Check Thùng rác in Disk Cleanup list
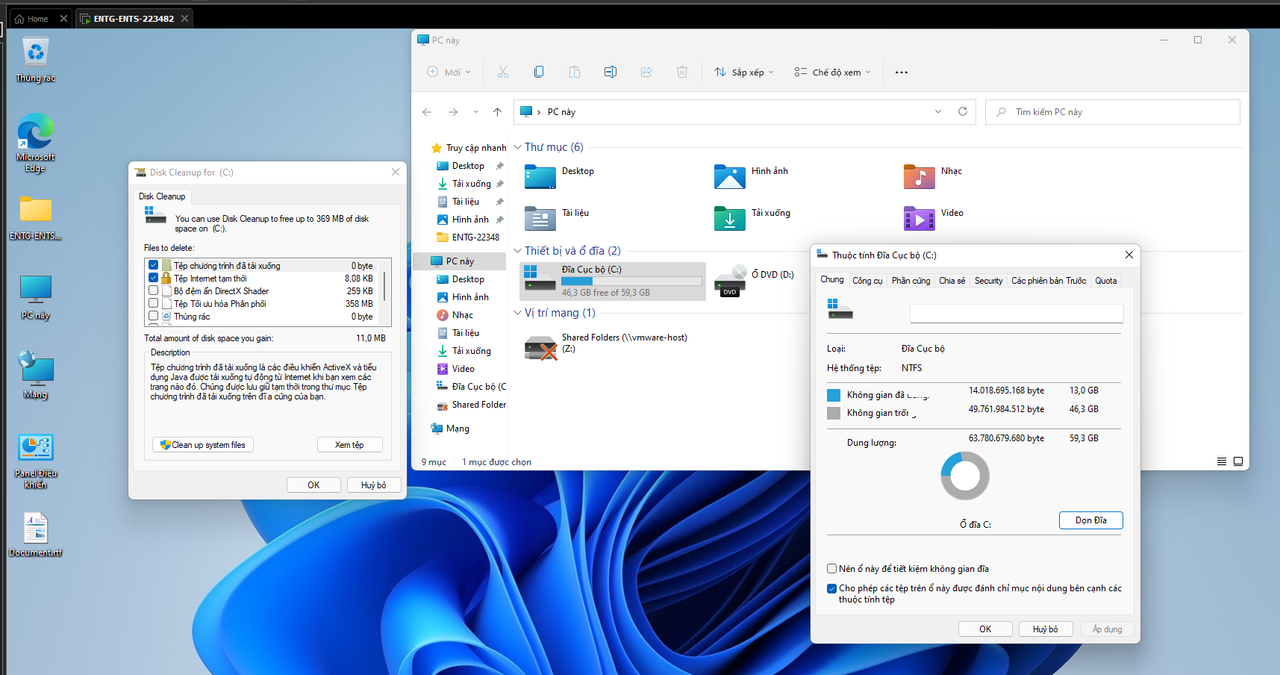1280x675 pixels. (153, 316)
